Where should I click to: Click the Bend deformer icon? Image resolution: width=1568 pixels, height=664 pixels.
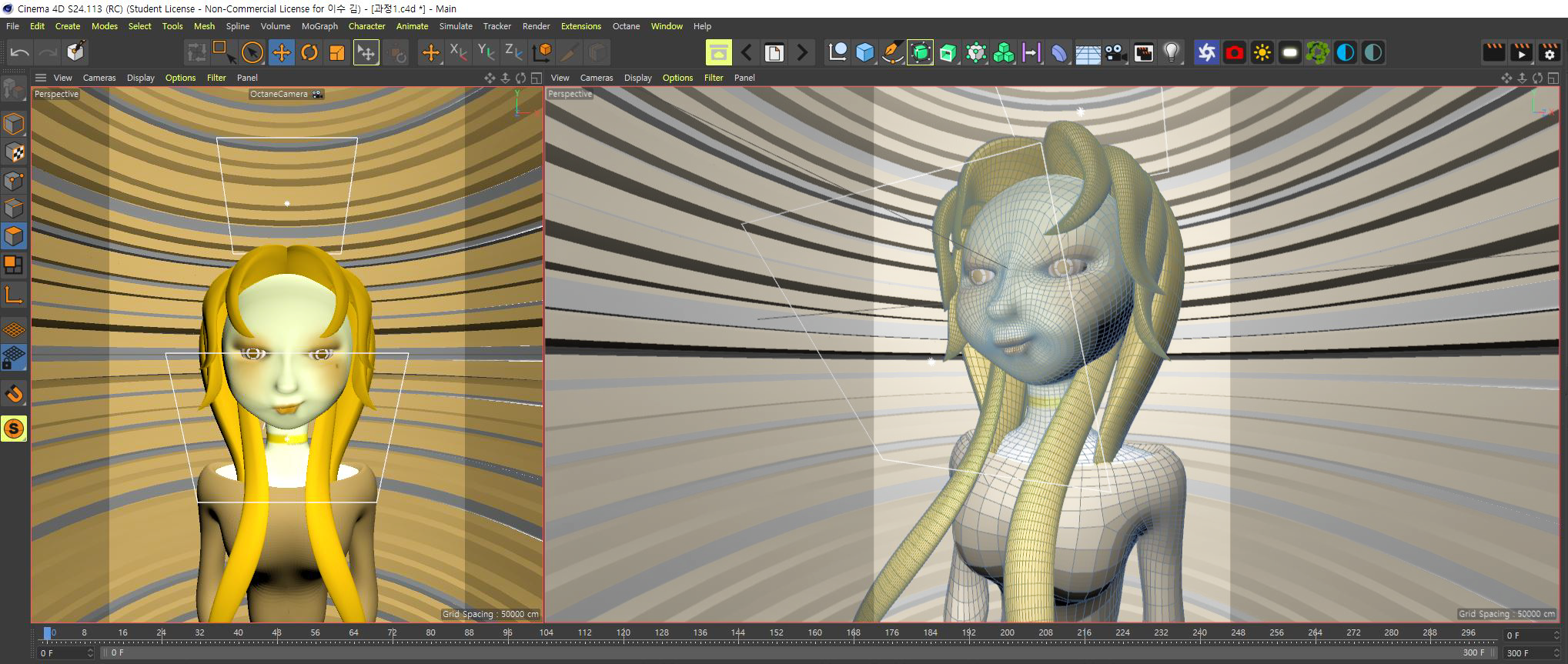[1060, 52]
